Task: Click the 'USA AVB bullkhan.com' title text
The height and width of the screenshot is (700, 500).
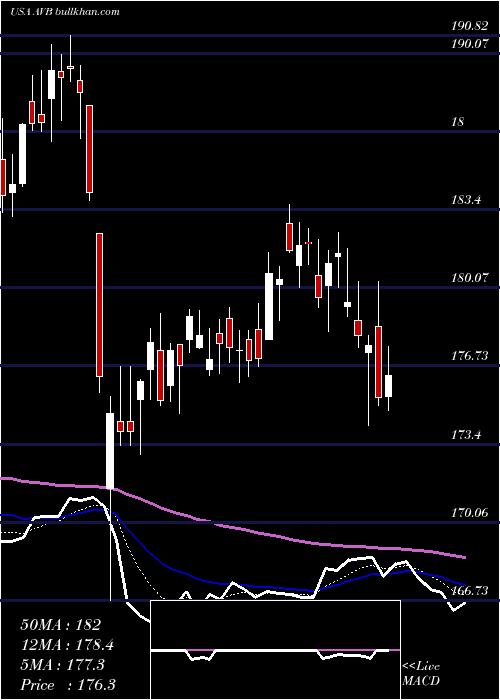Action: point(65,12)
